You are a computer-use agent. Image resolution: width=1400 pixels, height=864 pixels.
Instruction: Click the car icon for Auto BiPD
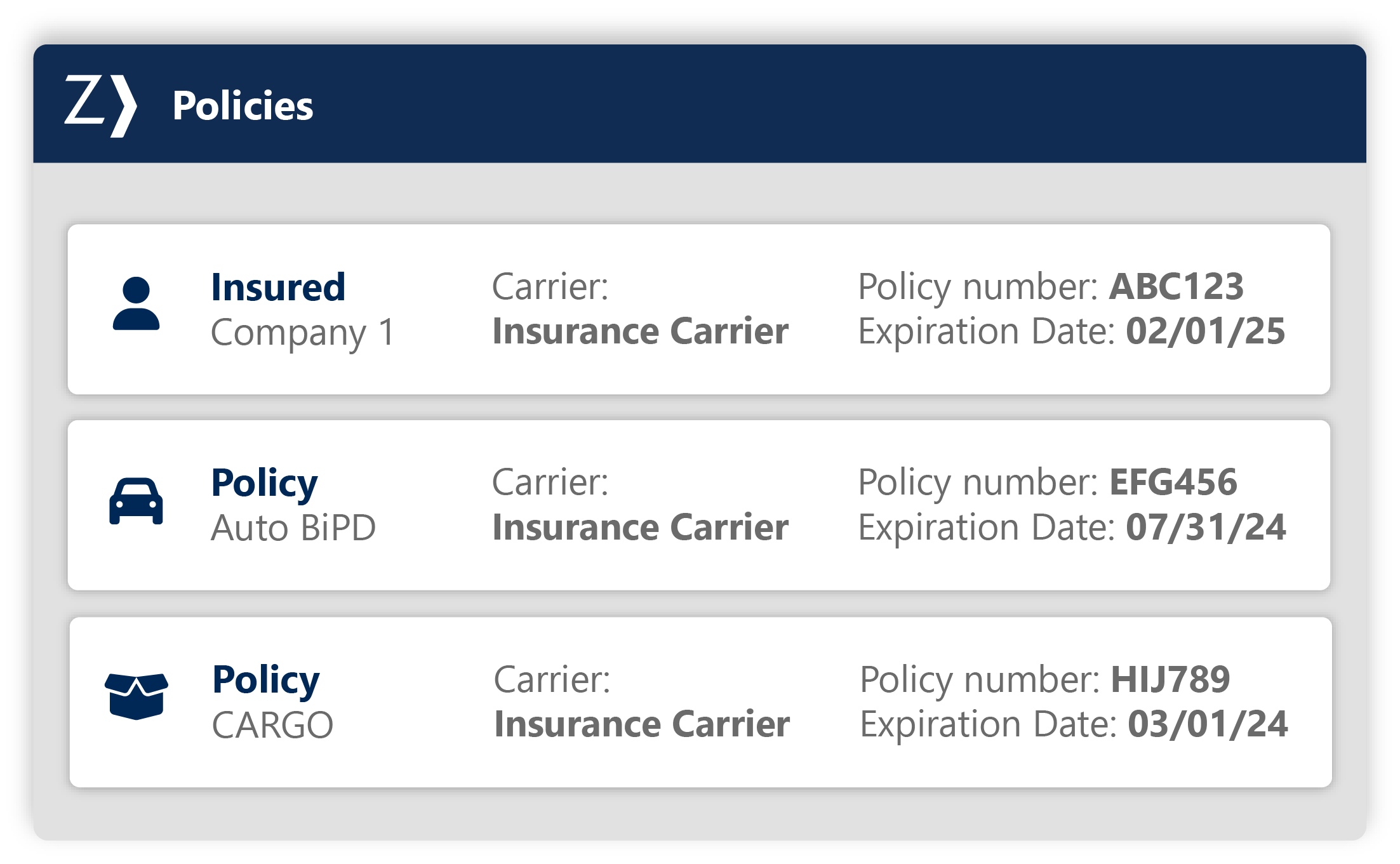coord(136,501)
